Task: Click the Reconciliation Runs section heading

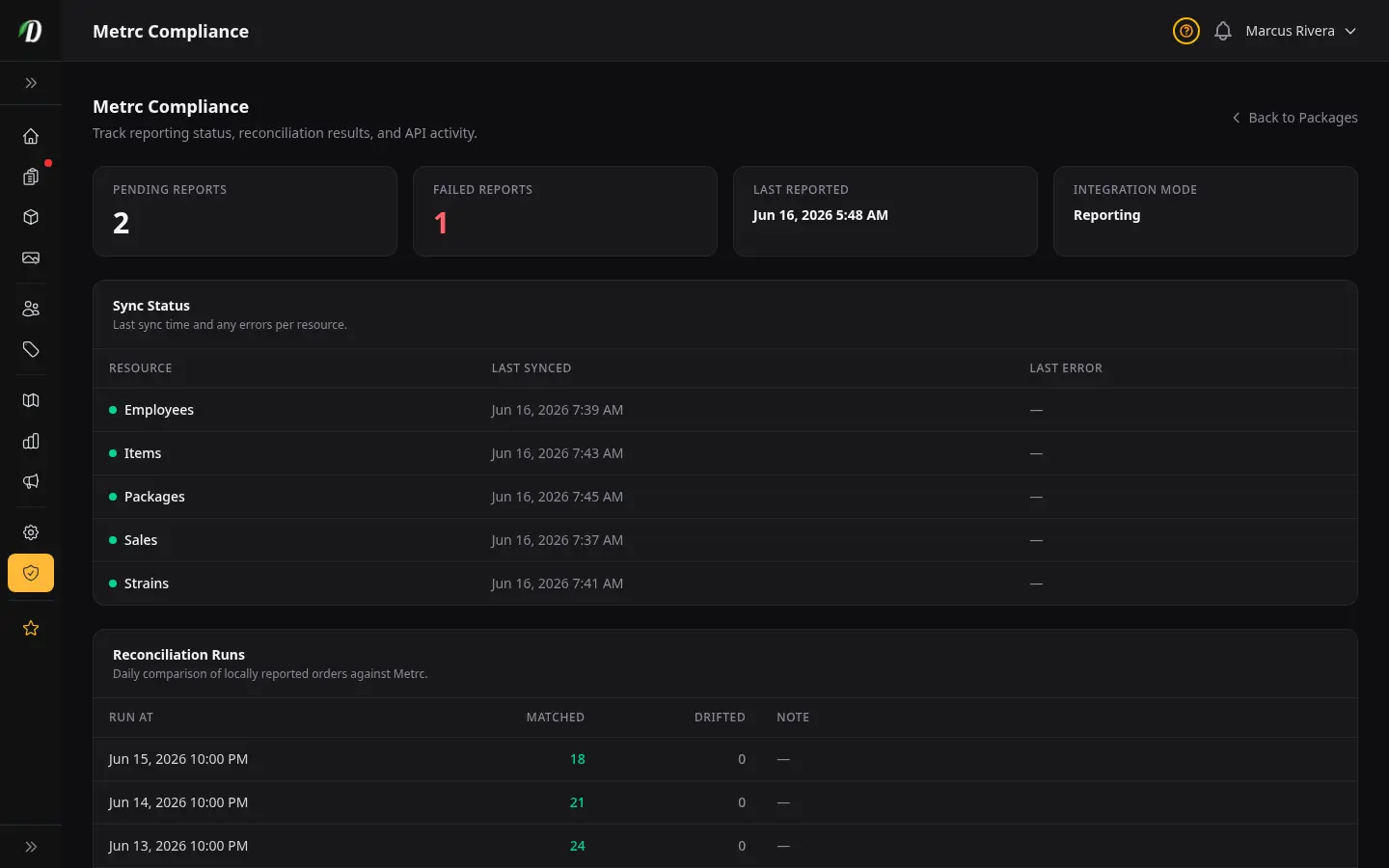Action: 178,655
